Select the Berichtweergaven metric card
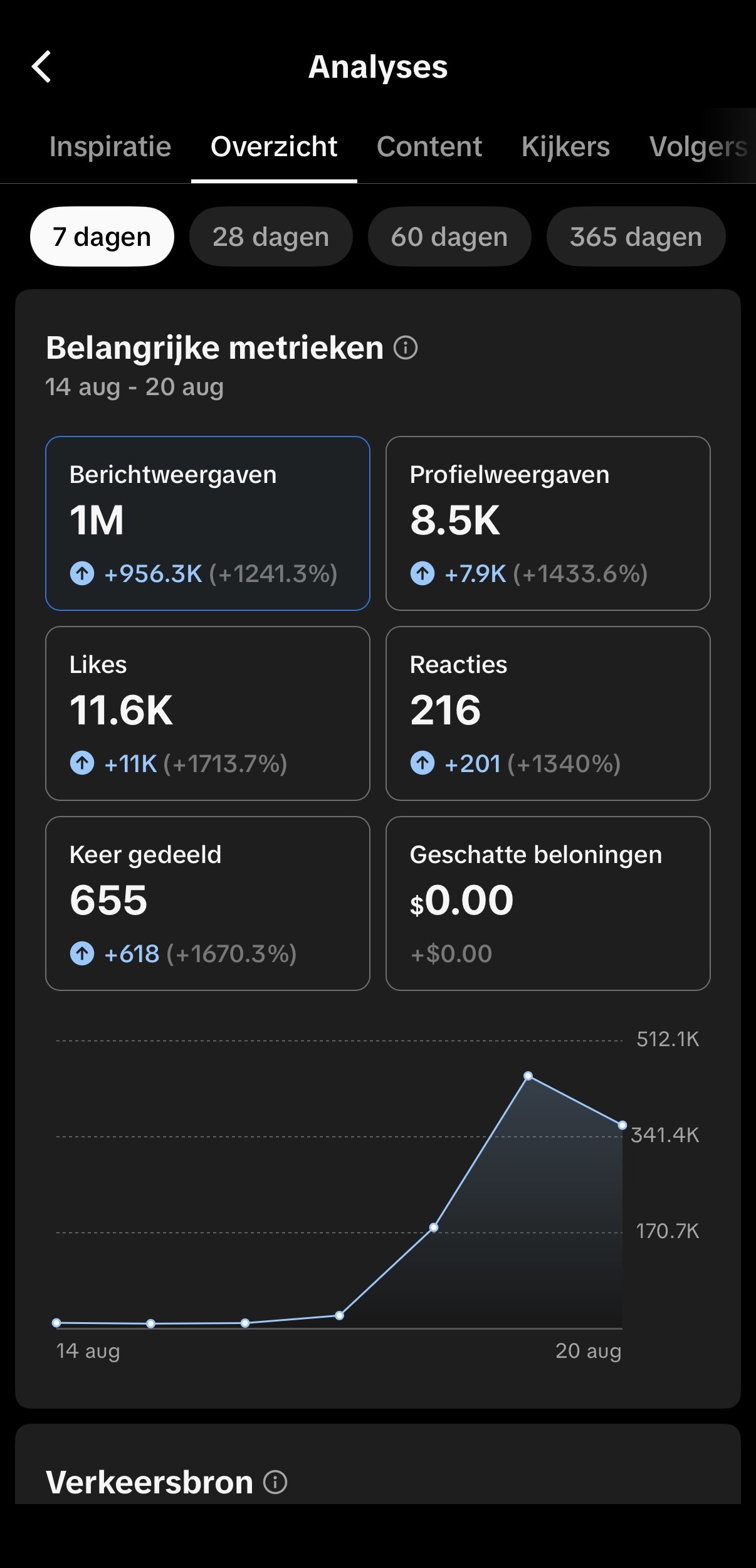 pyautogui.click(x=207, y=523)
